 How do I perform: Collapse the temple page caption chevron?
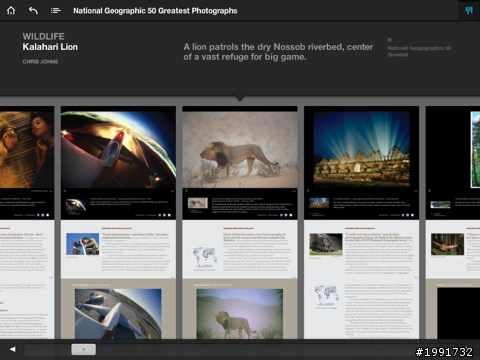(x=416, y=191)
